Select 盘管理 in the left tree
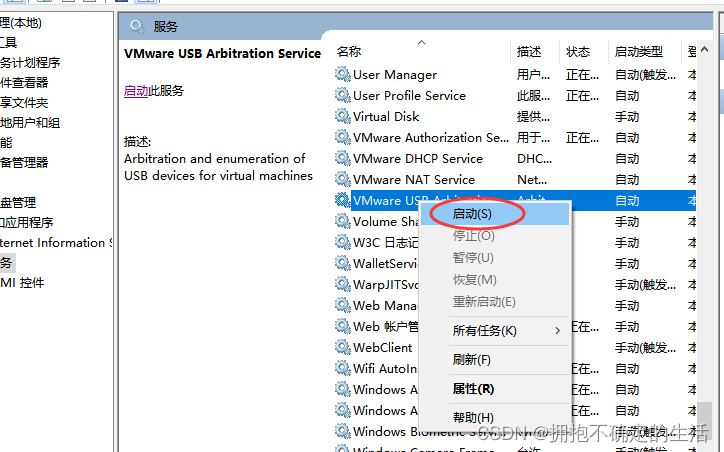This screenshot has width=724, height=452. [x=18, y=202]
